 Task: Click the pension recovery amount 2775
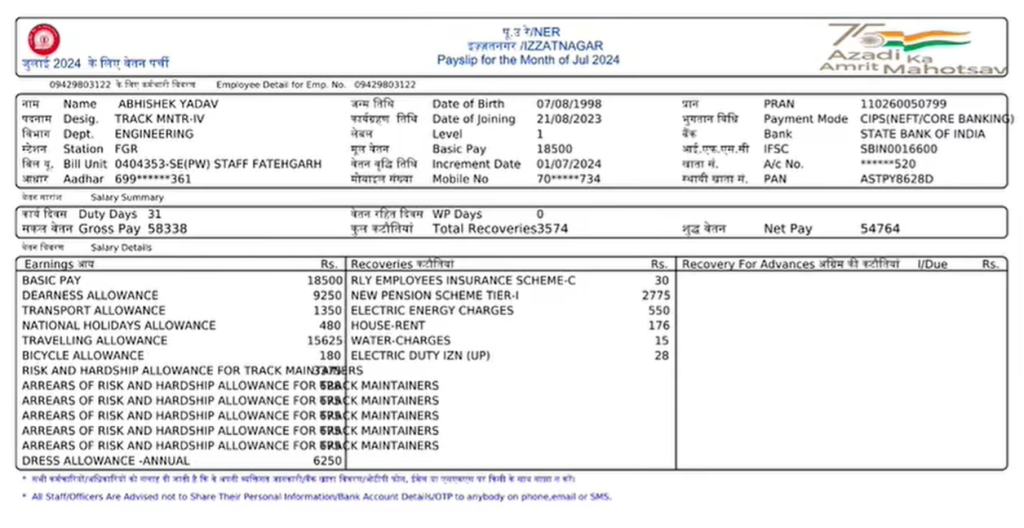pos(656,295)
